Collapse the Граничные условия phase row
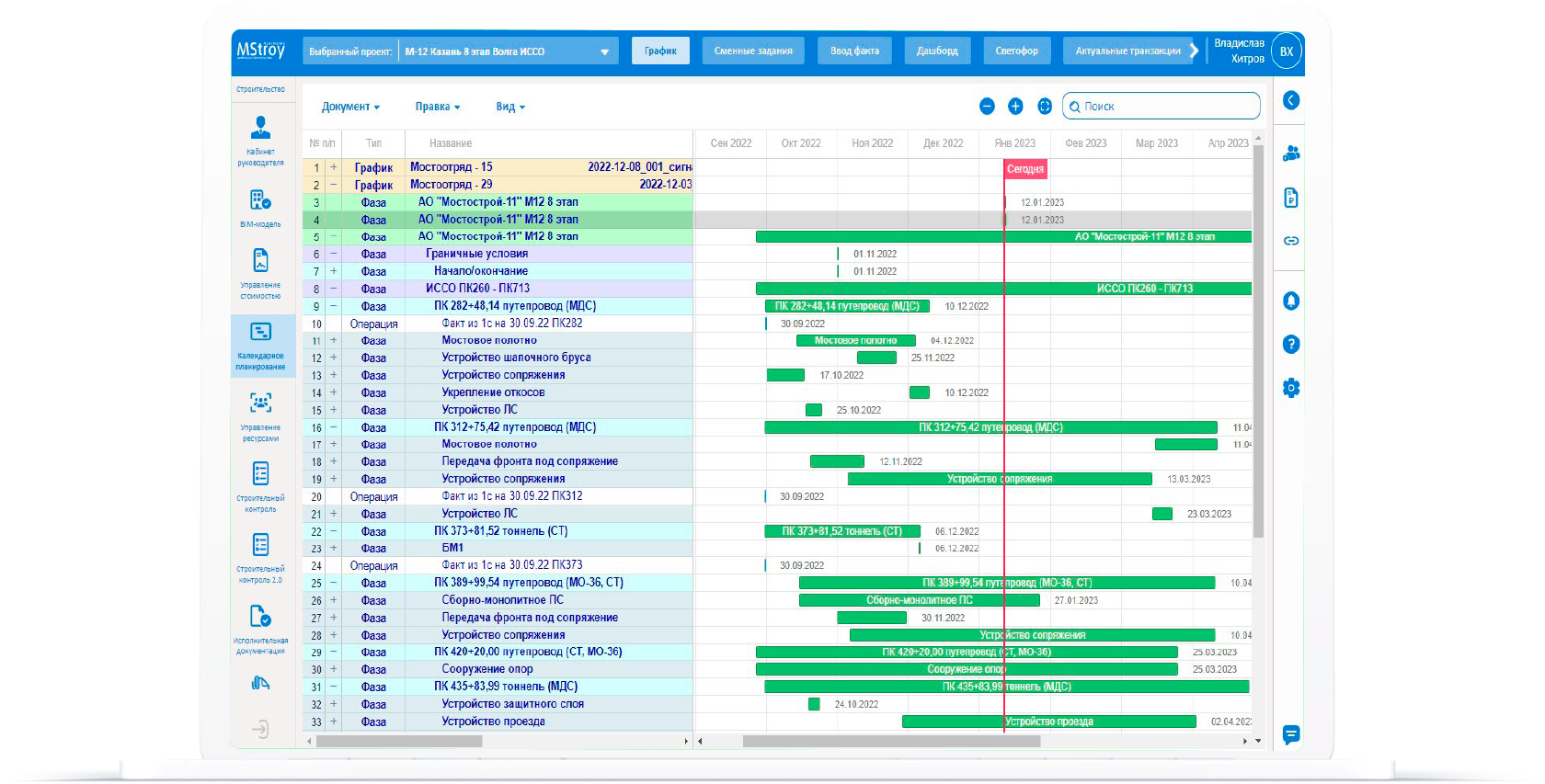This screenshot has width=1545, height=784. 334,254
